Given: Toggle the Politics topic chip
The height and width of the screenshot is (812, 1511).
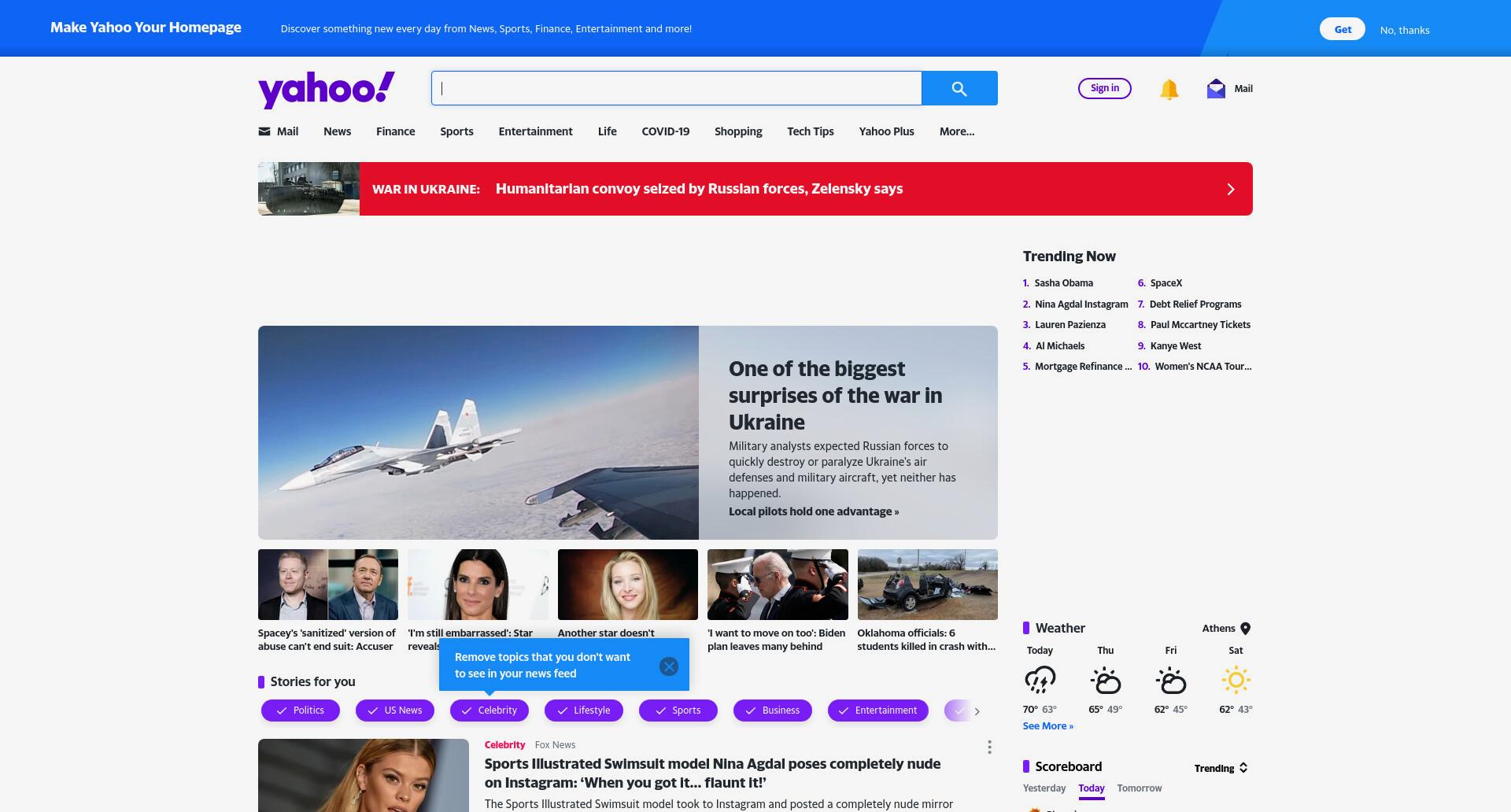Looking at the screenshot, I should tap(301, 710).
